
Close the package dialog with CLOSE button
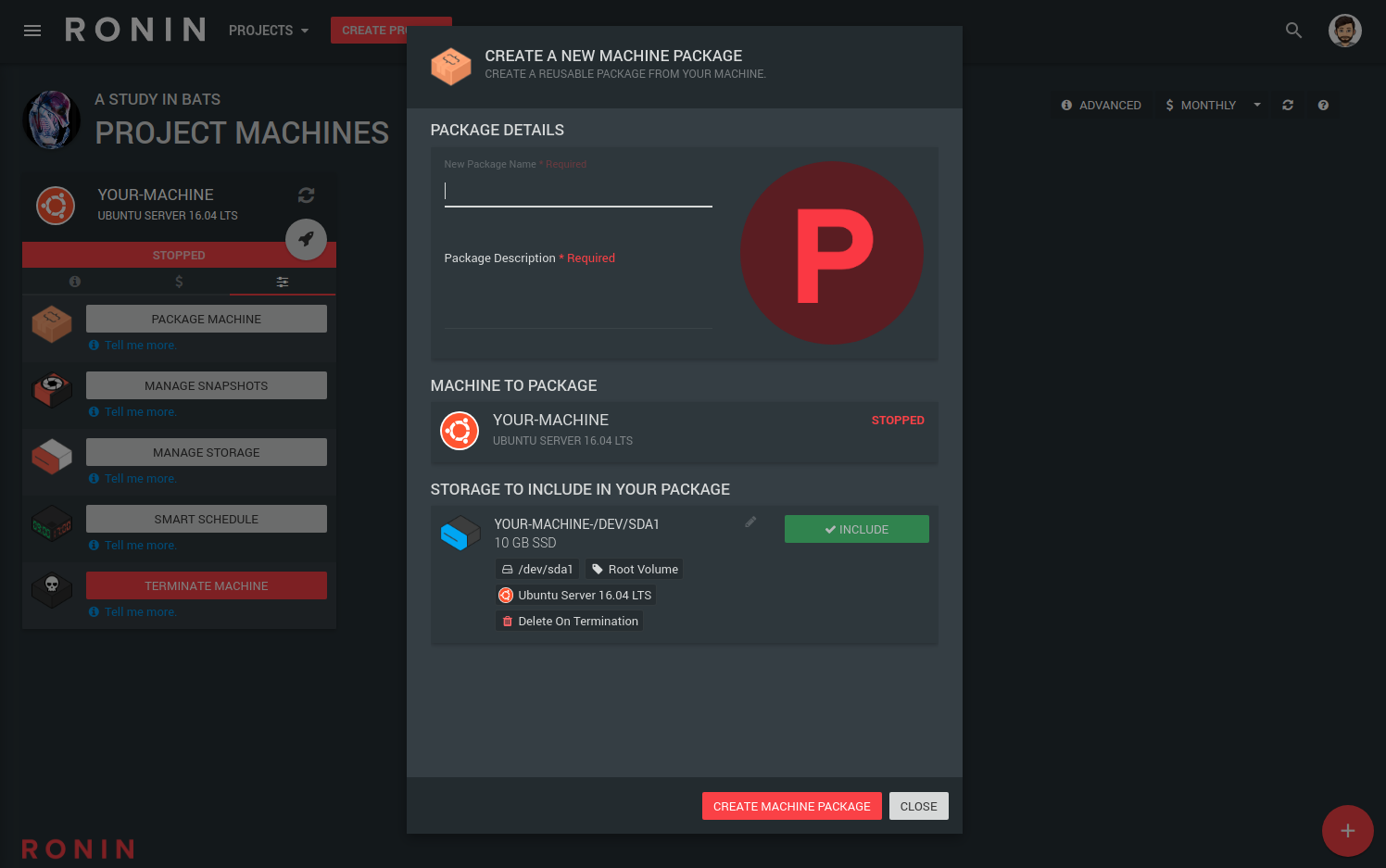(x=919, y=807)
